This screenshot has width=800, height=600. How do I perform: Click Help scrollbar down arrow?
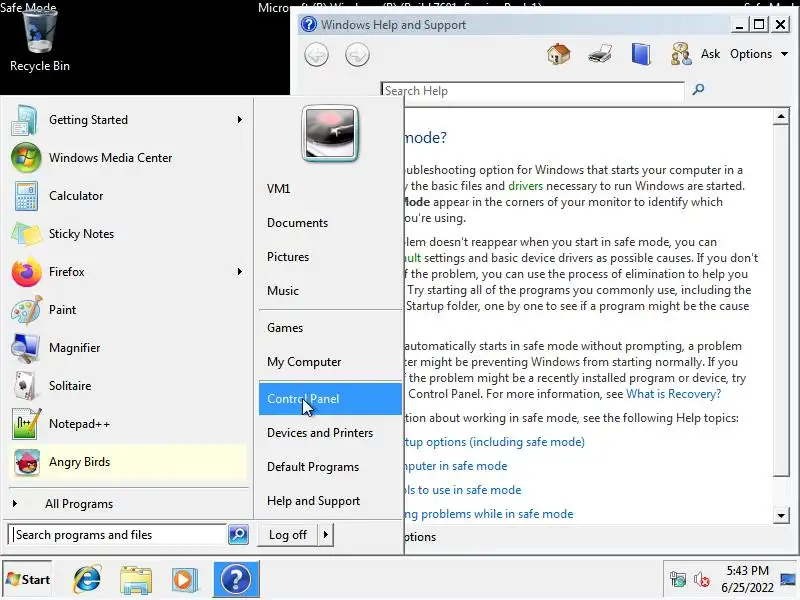pos(781,515)
